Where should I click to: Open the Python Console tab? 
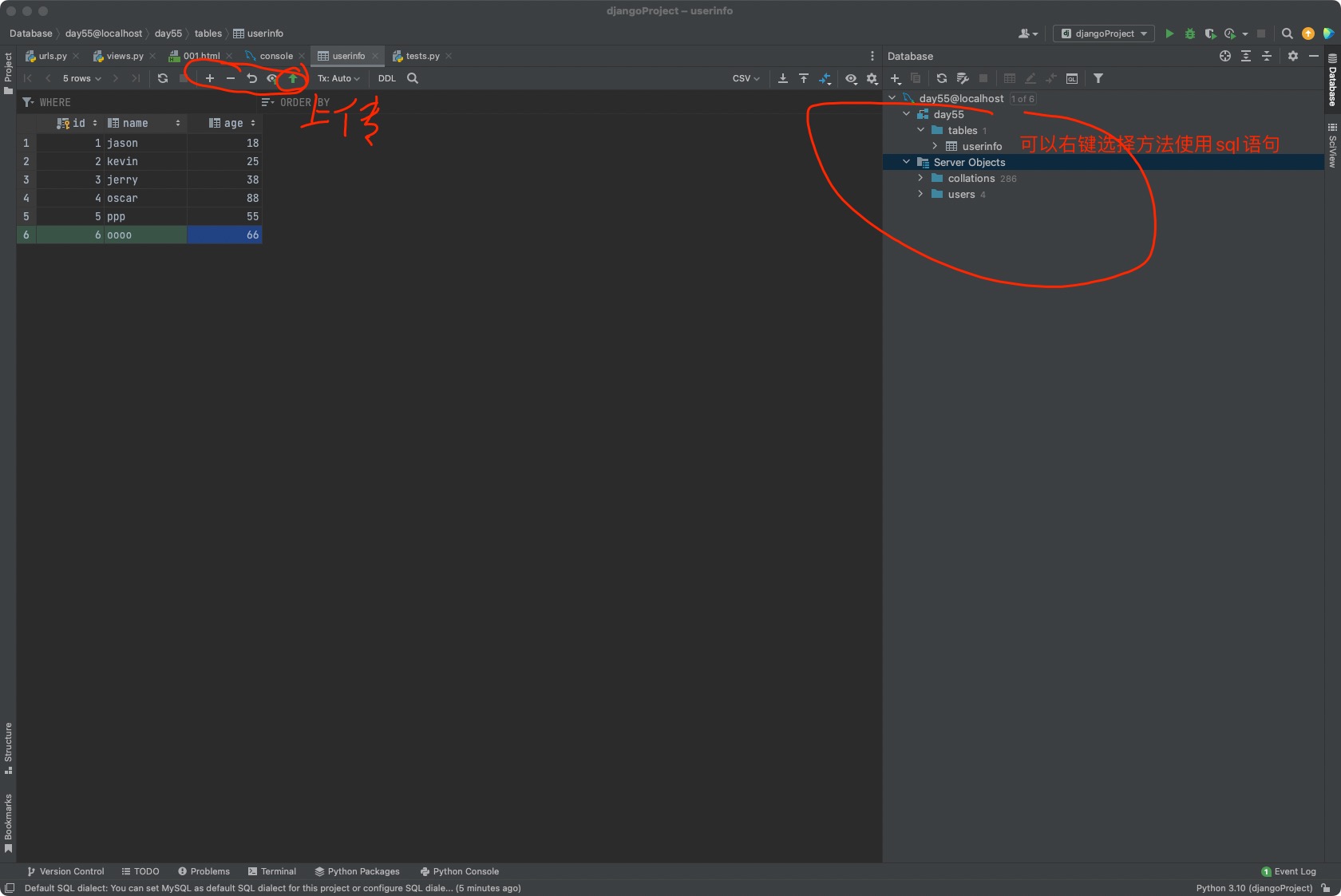(460, 871)
